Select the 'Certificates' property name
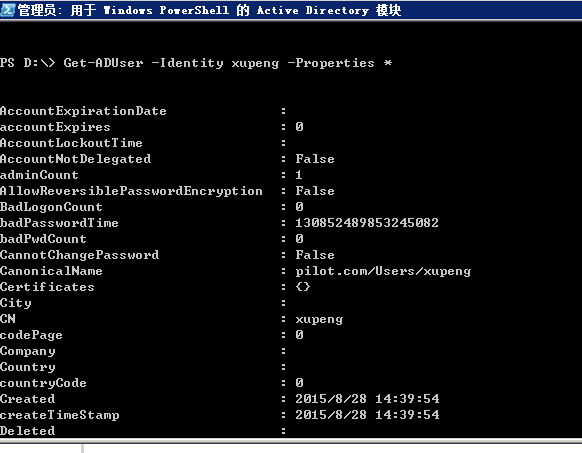Screen dimensions: 582x453 pyautogui.click(x=47, y=287)
